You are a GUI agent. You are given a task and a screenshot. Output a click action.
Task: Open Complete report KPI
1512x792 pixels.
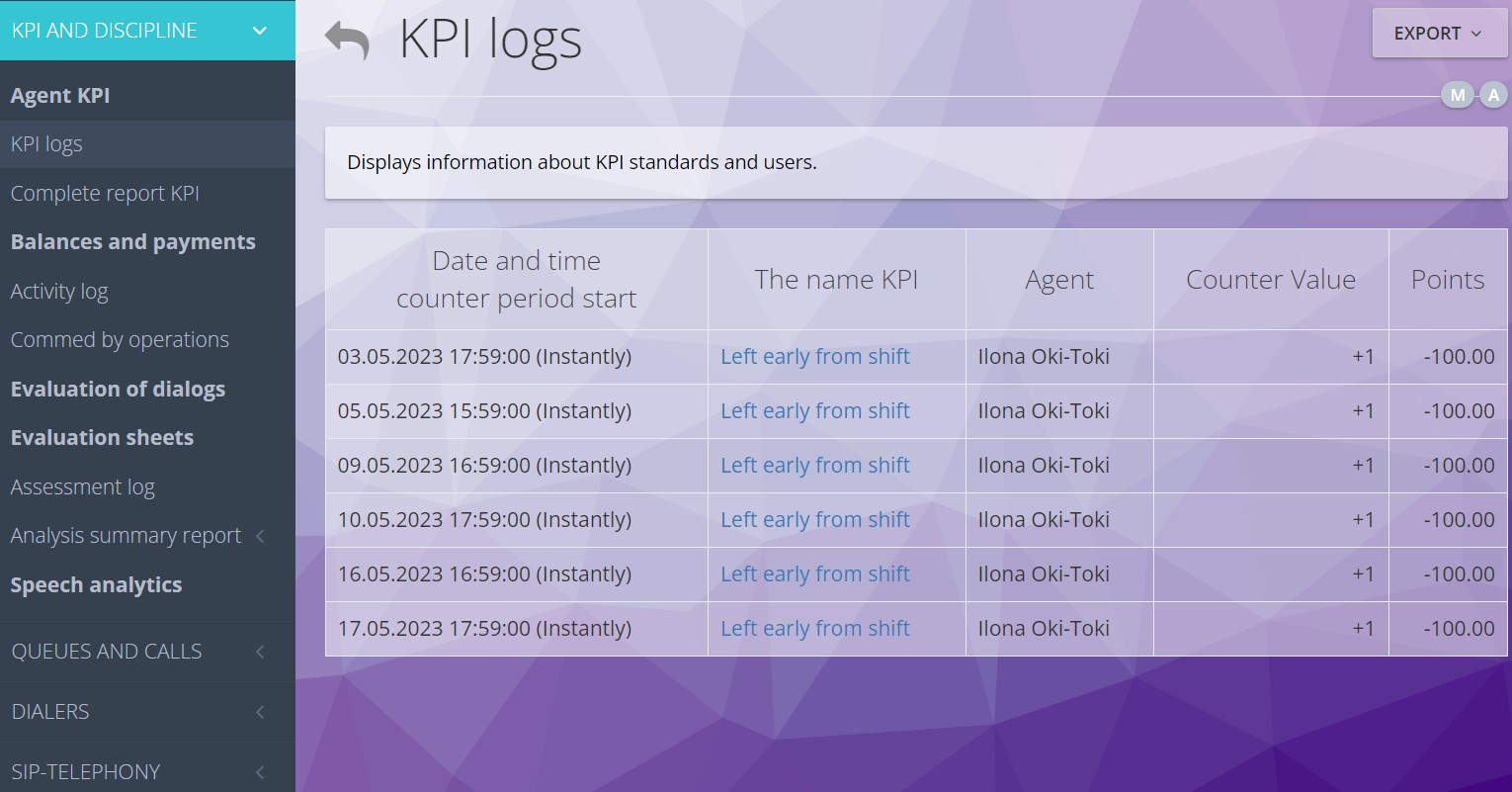point(105,194)
